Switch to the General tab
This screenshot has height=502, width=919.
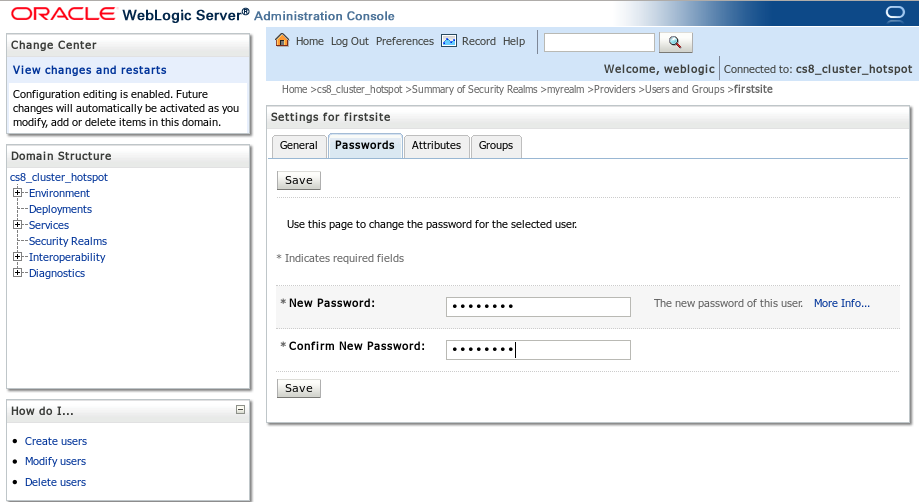(298, 145)
